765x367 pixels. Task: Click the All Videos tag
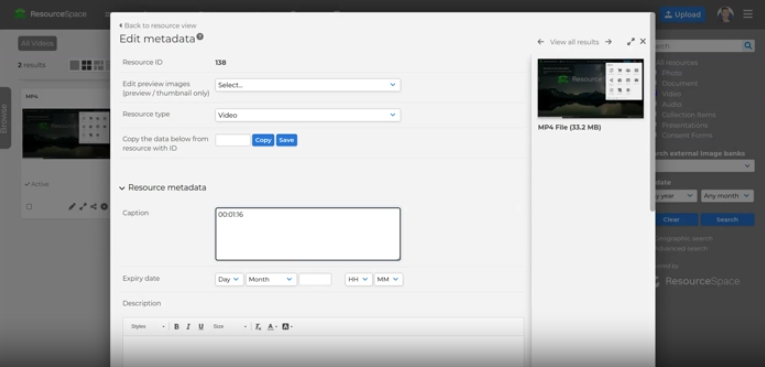click(x=38, y=43)
